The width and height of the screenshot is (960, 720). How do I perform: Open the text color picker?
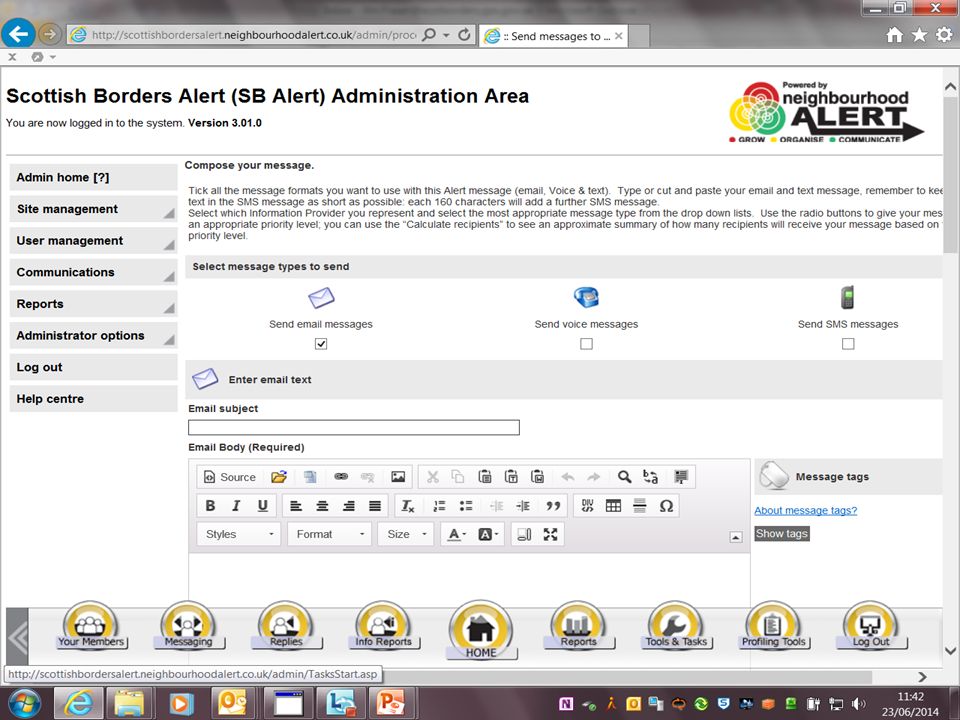click(x=457, y=534)
